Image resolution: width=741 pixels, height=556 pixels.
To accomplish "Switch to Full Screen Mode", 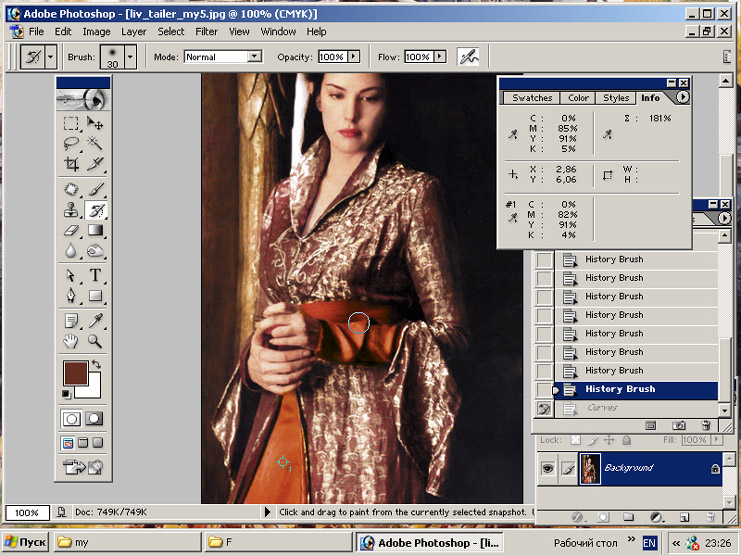I will [97, 443].
